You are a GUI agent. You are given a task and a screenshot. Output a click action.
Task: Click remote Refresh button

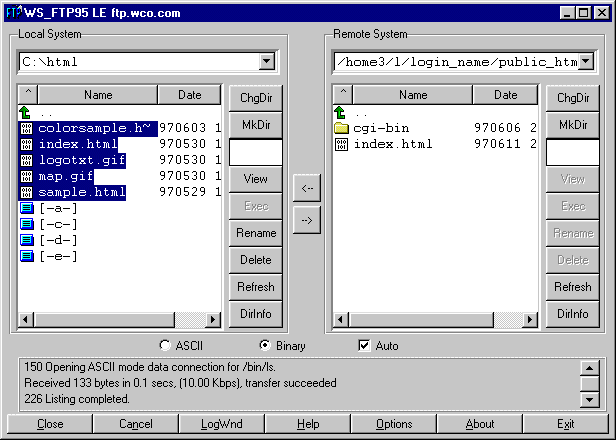[x=573, y=287]
